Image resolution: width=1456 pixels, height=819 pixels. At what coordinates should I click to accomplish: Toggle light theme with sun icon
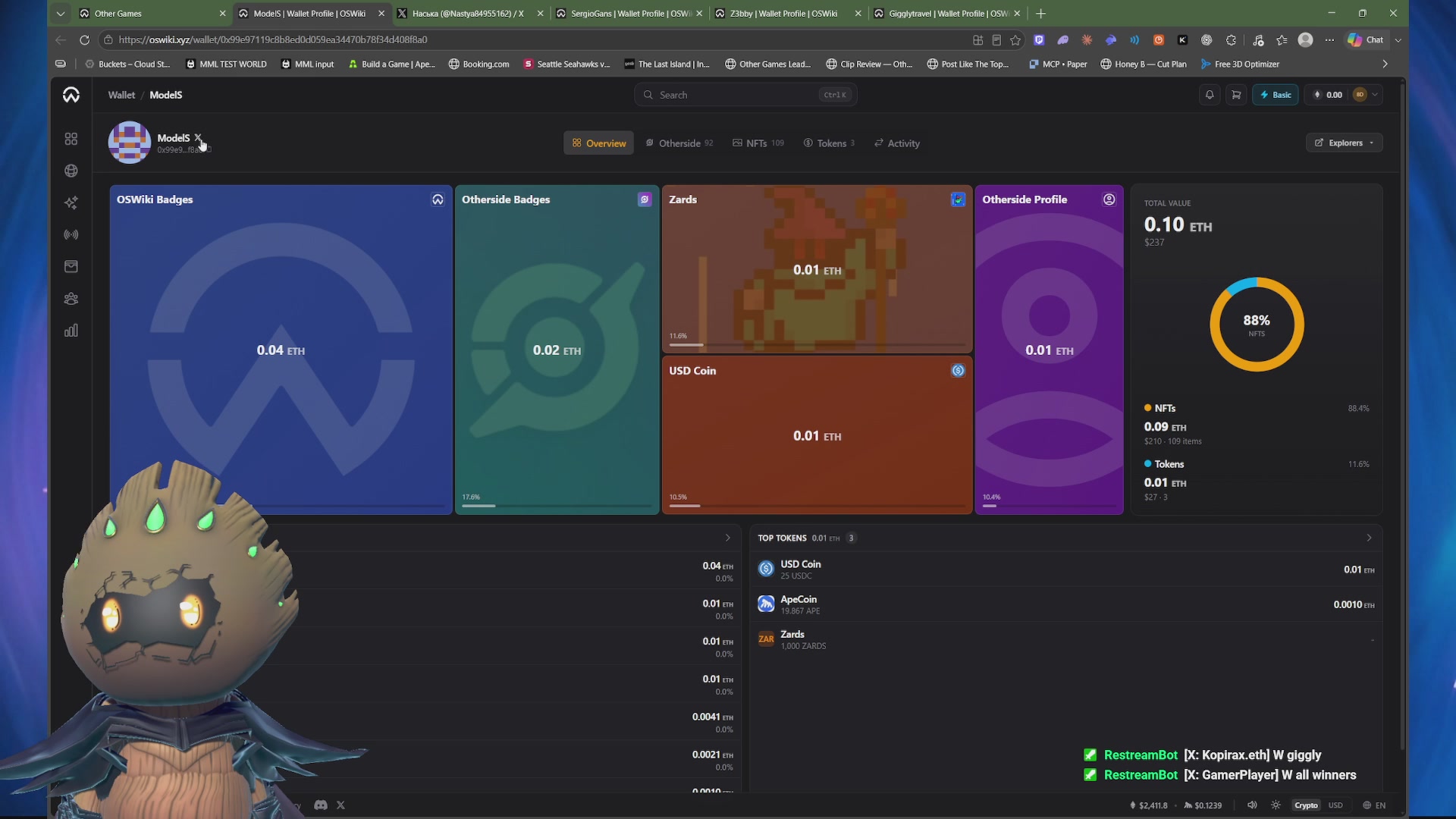tap(1276, 805)
